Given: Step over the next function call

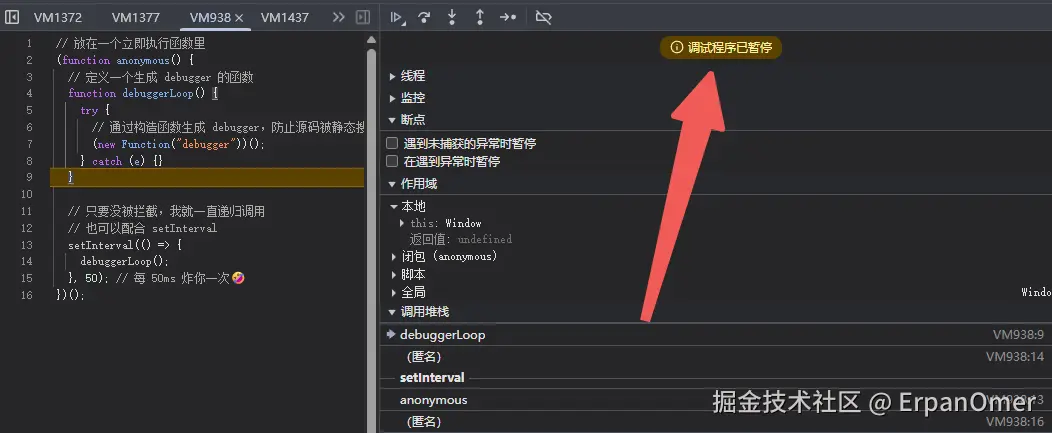Looking at the screenshot, I should point(424,17).
